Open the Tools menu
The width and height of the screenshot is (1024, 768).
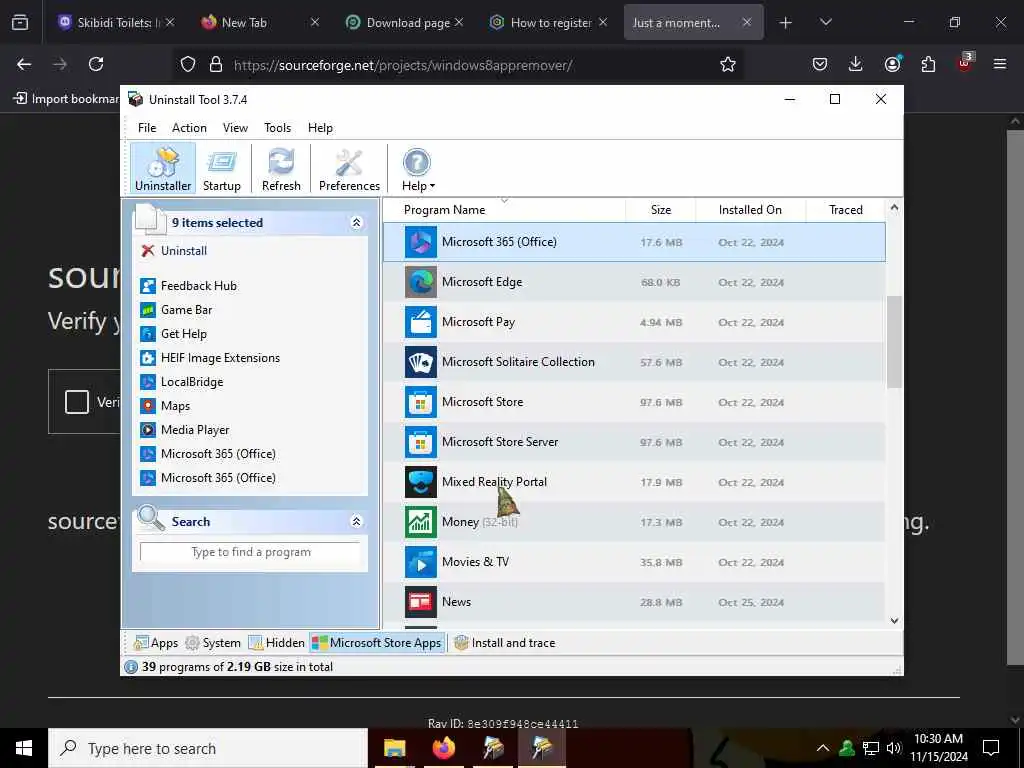[x=278, y=128]
